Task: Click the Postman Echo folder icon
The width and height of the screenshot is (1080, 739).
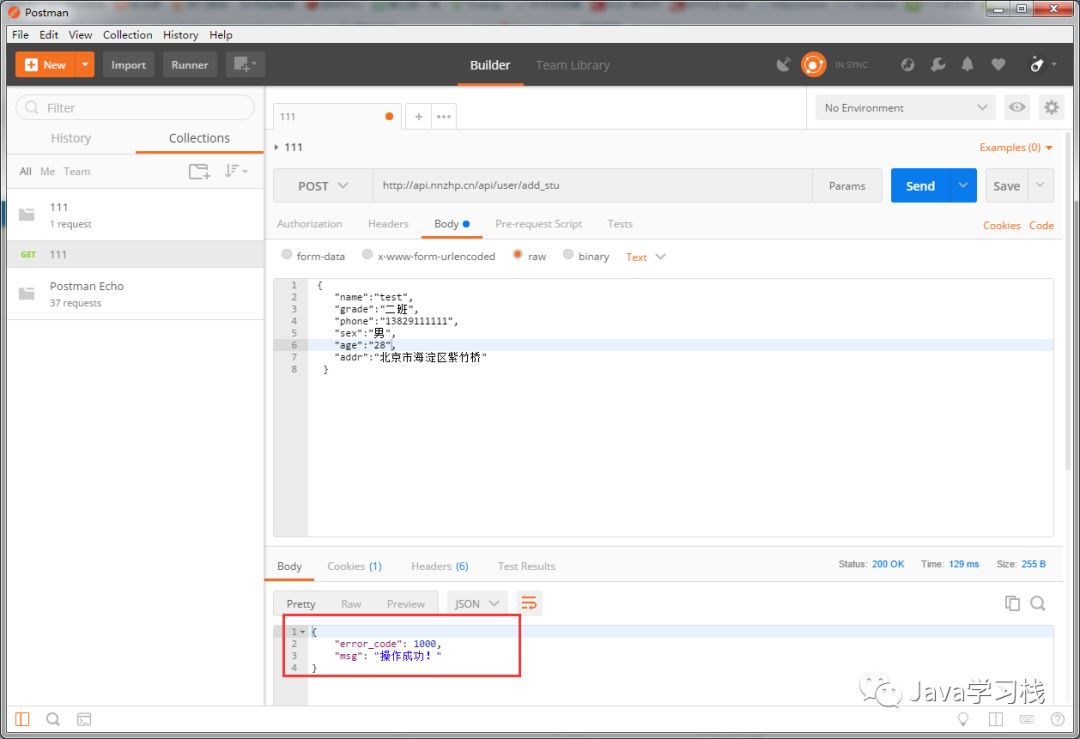Action: [x=27, y=294]
